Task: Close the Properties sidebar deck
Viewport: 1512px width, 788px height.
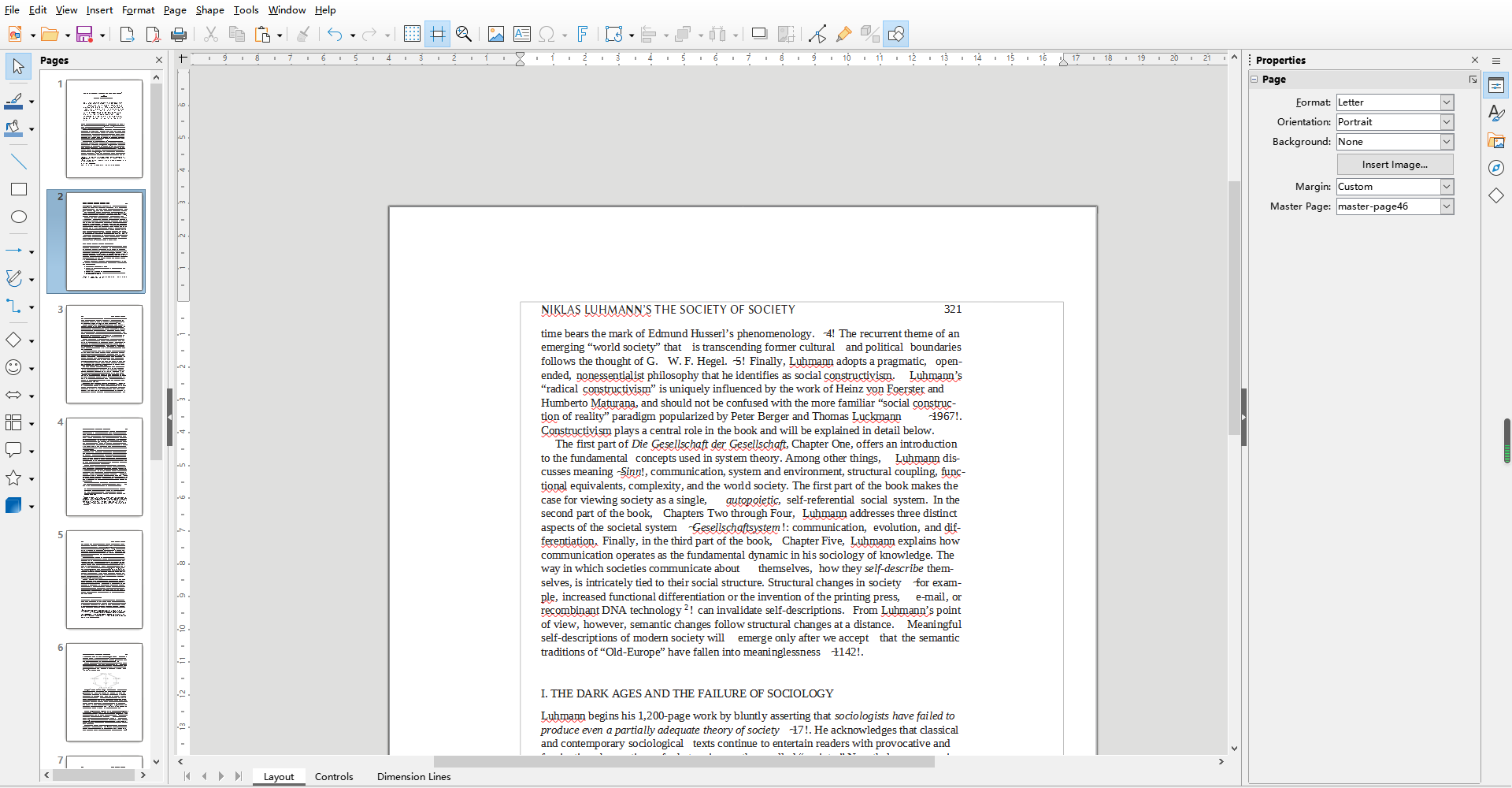Action: [1475, 60]
